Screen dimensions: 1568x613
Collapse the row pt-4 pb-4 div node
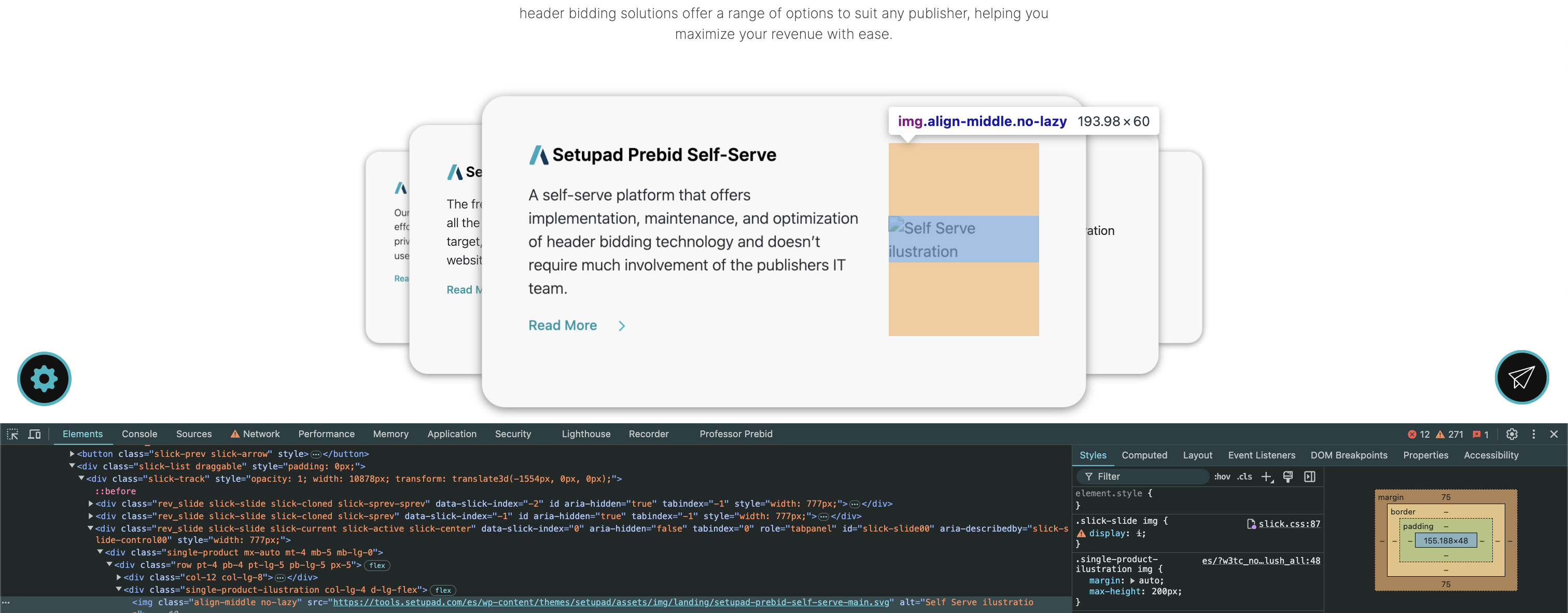[x=109, y=565]
